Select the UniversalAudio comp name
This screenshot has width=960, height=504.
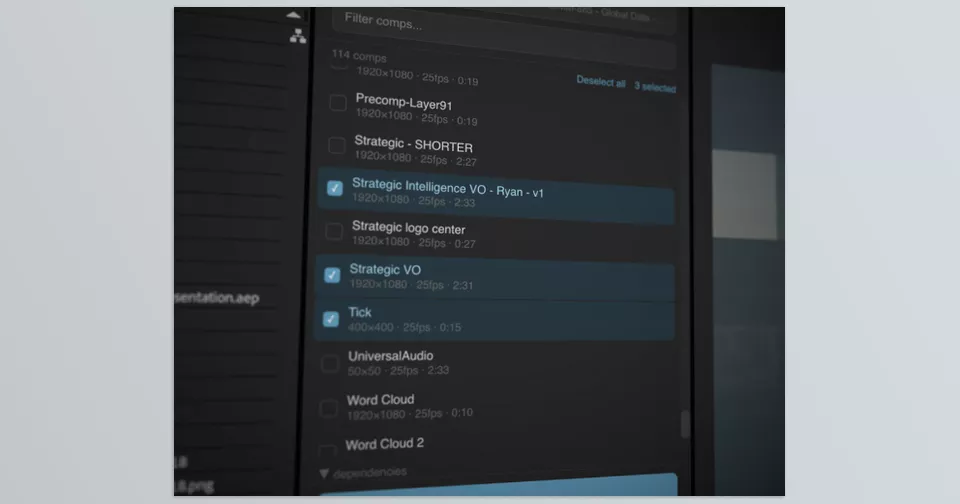[x=391, y=356]
